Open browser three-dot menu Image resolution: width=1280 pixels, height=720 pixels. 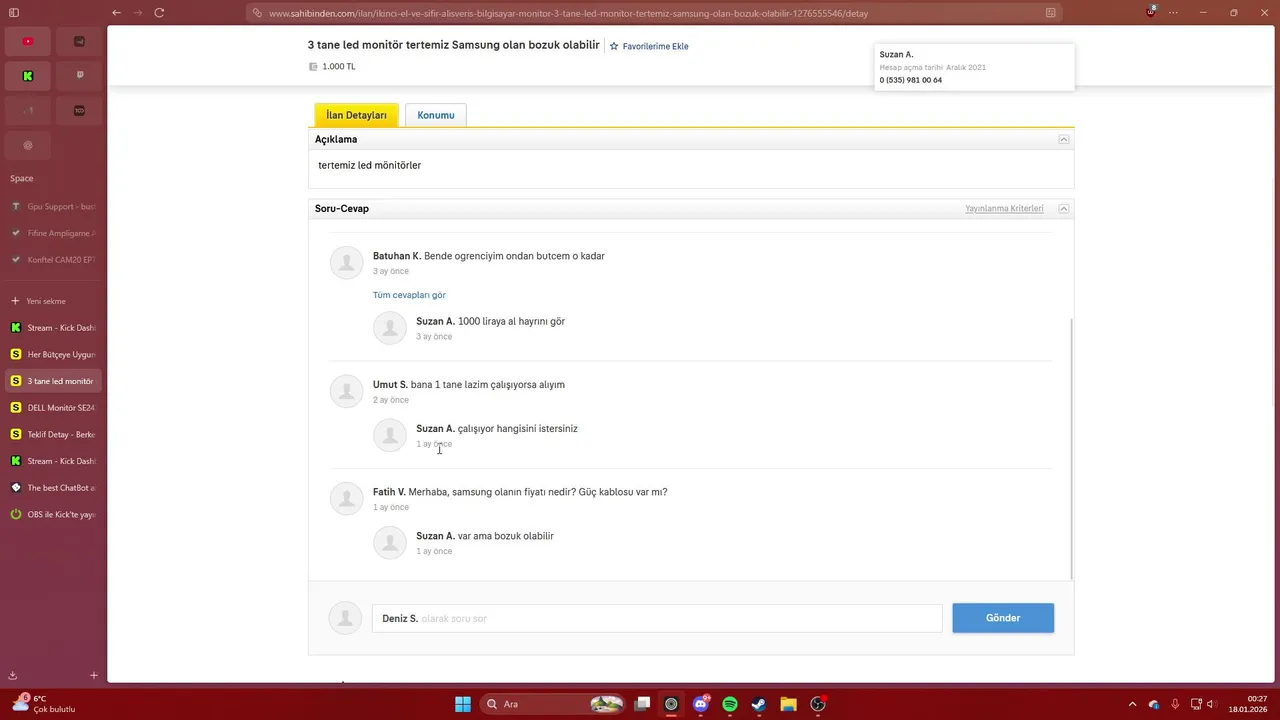[x=1174, y=13]
